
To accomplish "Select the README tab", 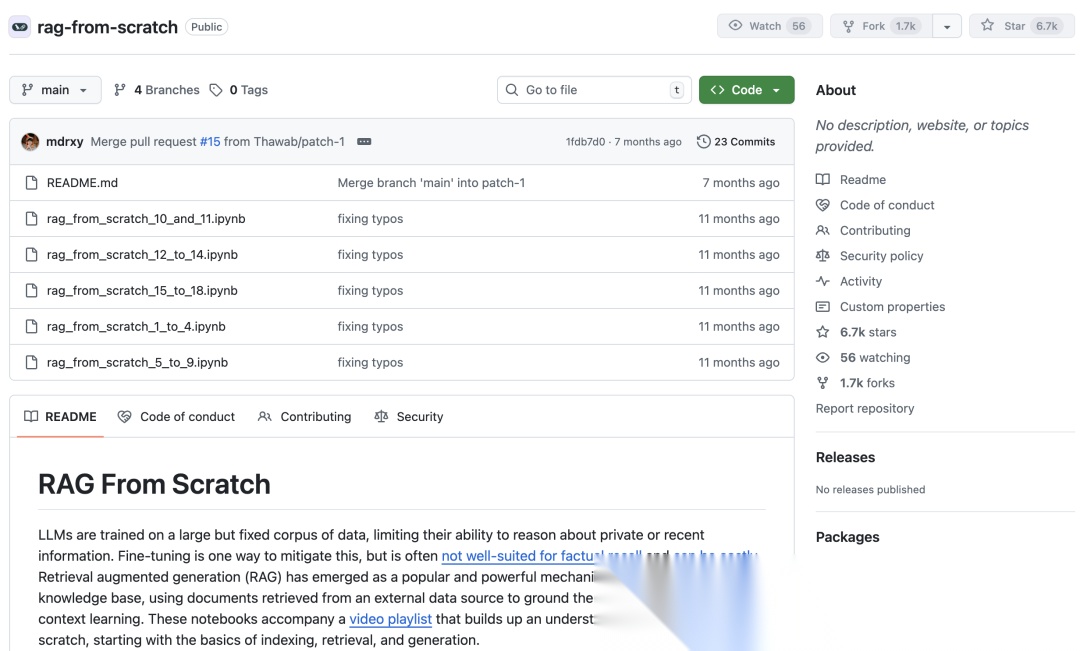I will tap(60, 416).
